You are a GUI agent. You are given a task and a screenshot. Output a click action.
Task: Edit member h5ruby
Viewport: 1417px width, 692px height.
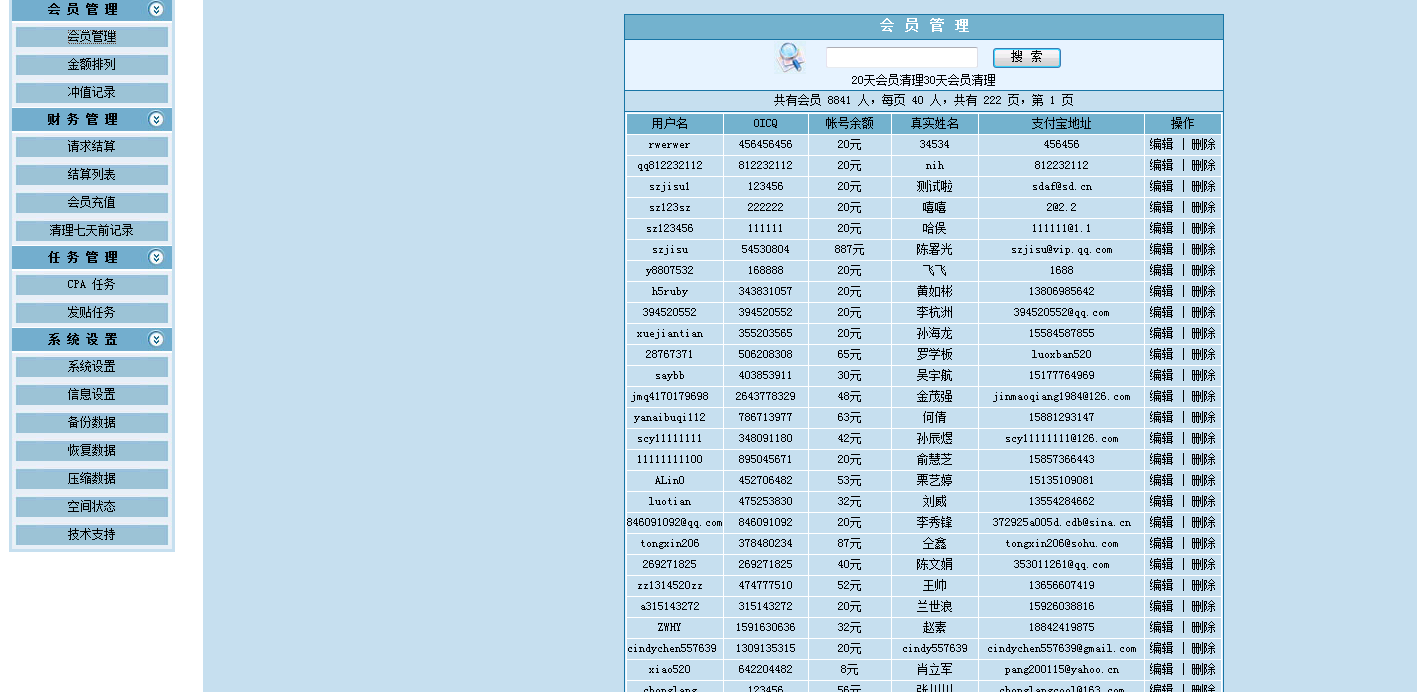coord(1161,292)
